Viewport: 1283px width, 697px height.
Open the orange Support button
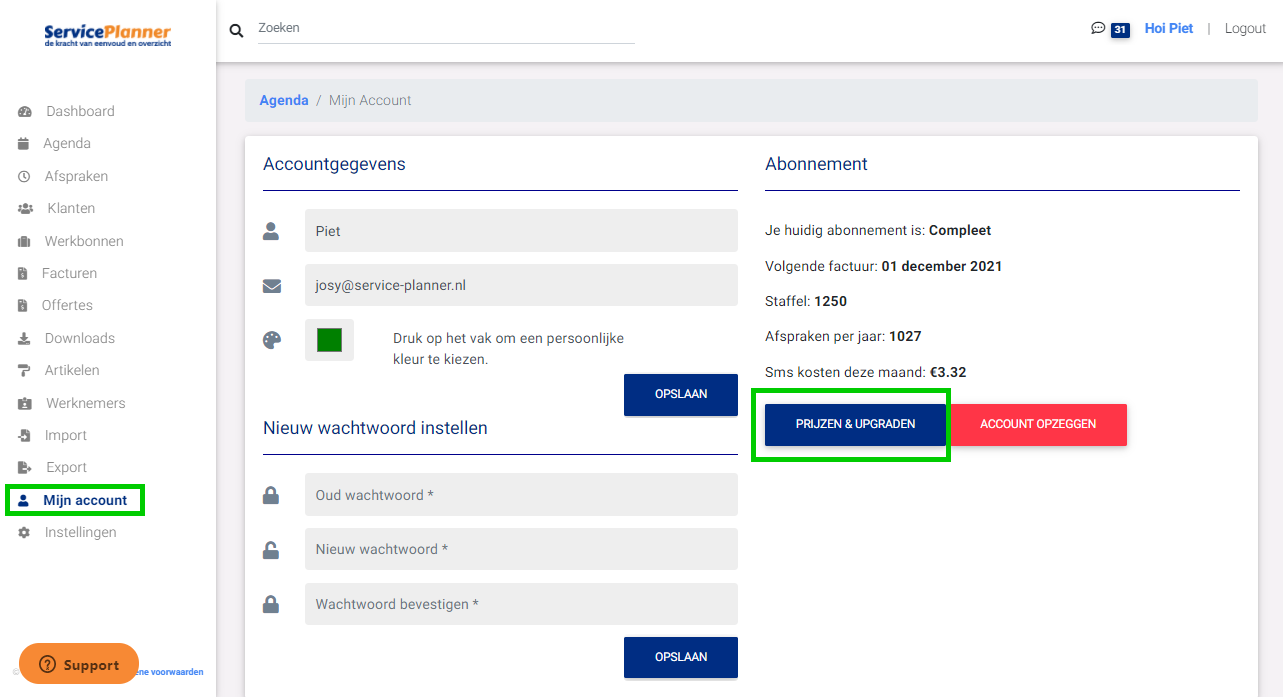pos(79,664)
